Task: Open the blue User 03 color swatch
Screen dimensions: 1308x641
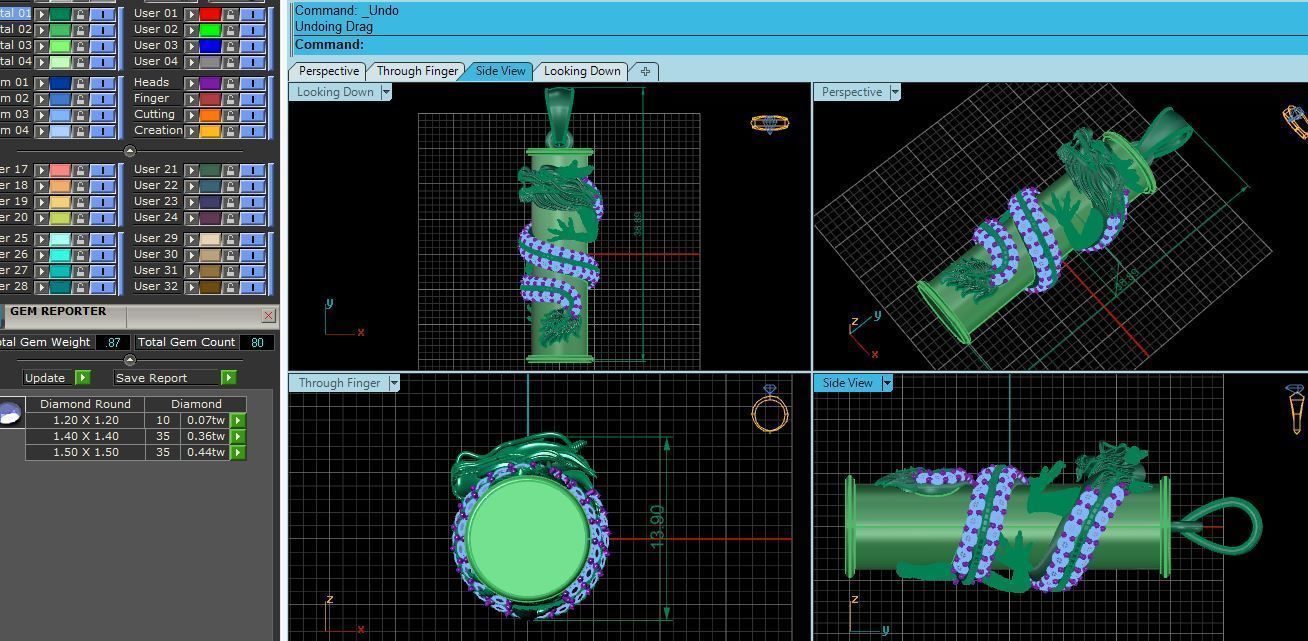Action: (210, 46)
